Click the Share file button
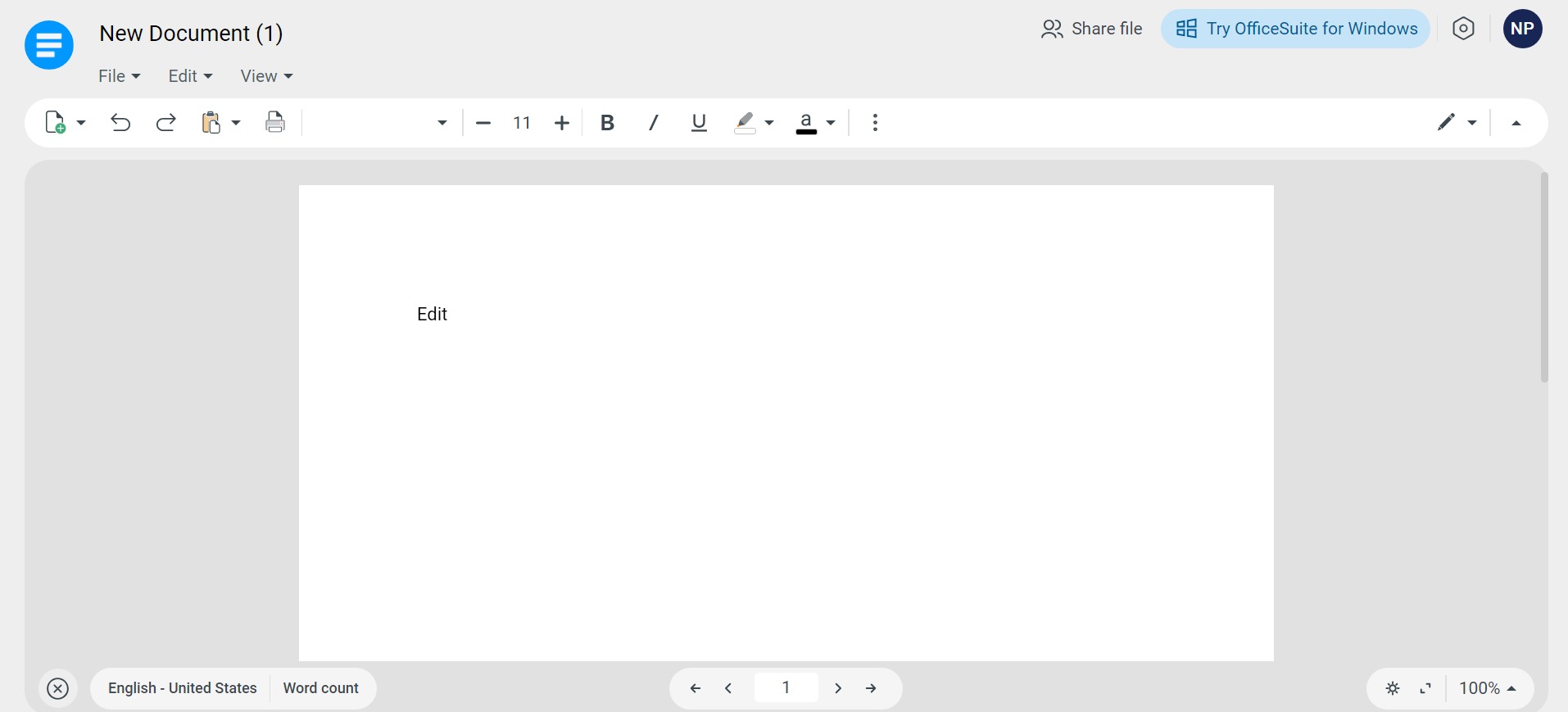The image size is (1568, 712). (x=1091, y=29)
